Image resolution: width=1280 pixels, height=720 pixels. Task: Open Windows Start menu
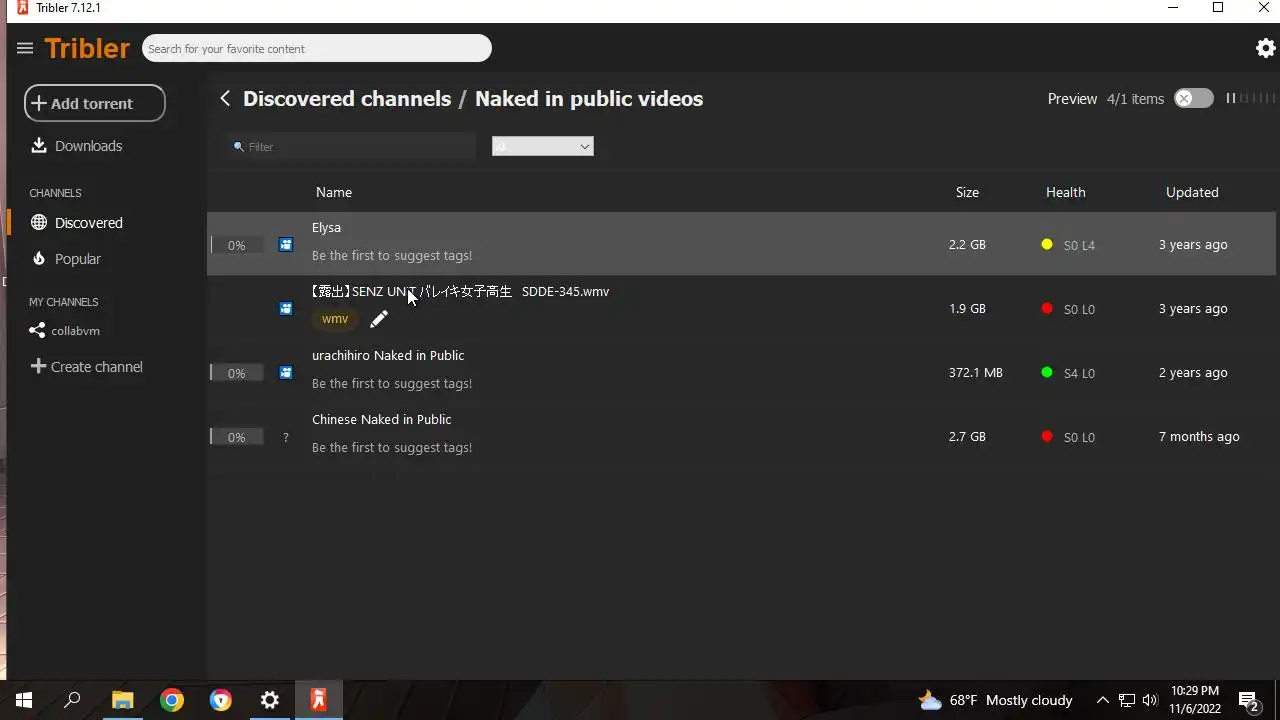point(24,700)
